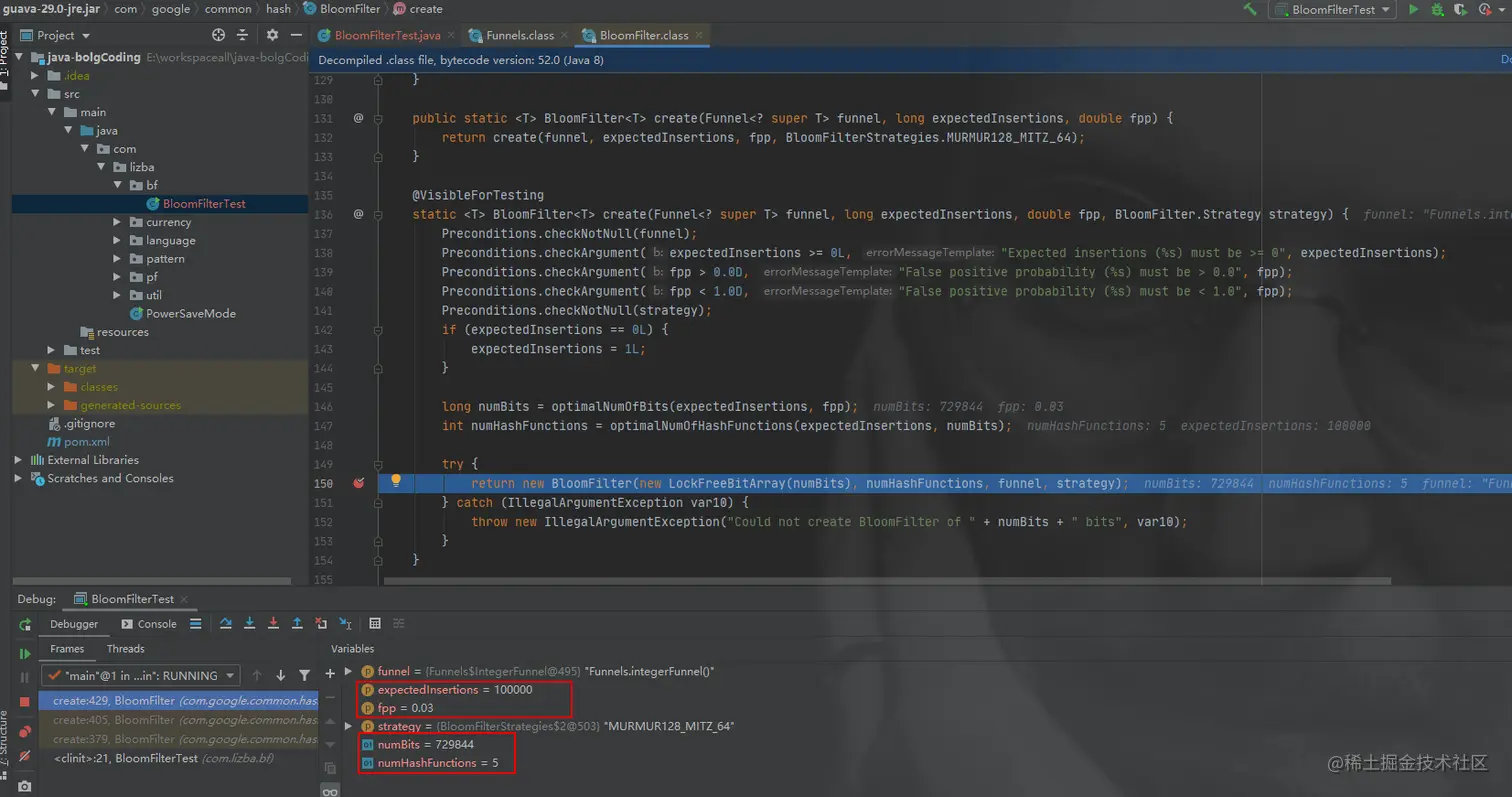
Task: Collapse the lizba package node
Action: [x=102, y=167]
